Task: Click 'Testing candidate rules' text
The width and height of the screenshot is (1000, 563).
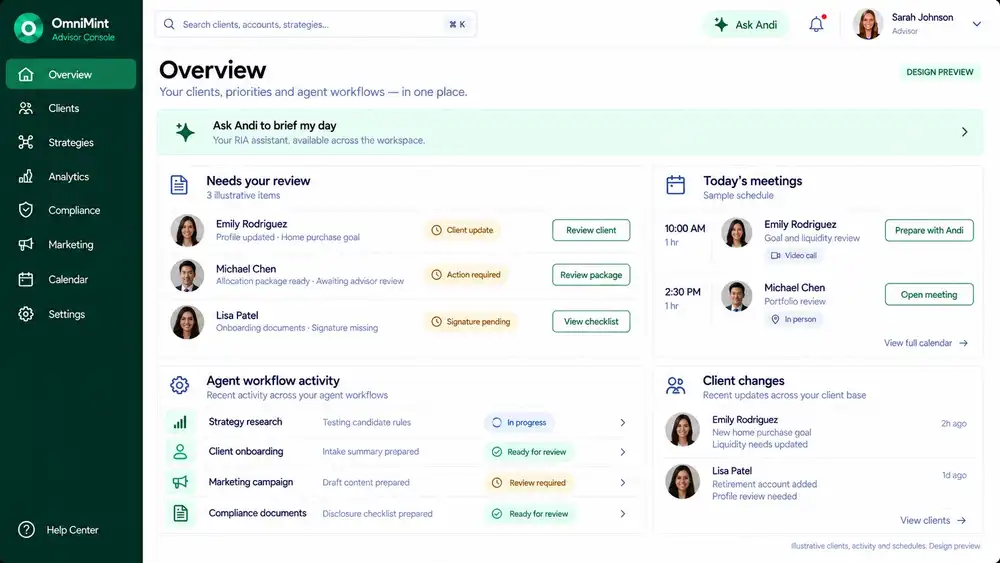Action: [x=367, y=422]
